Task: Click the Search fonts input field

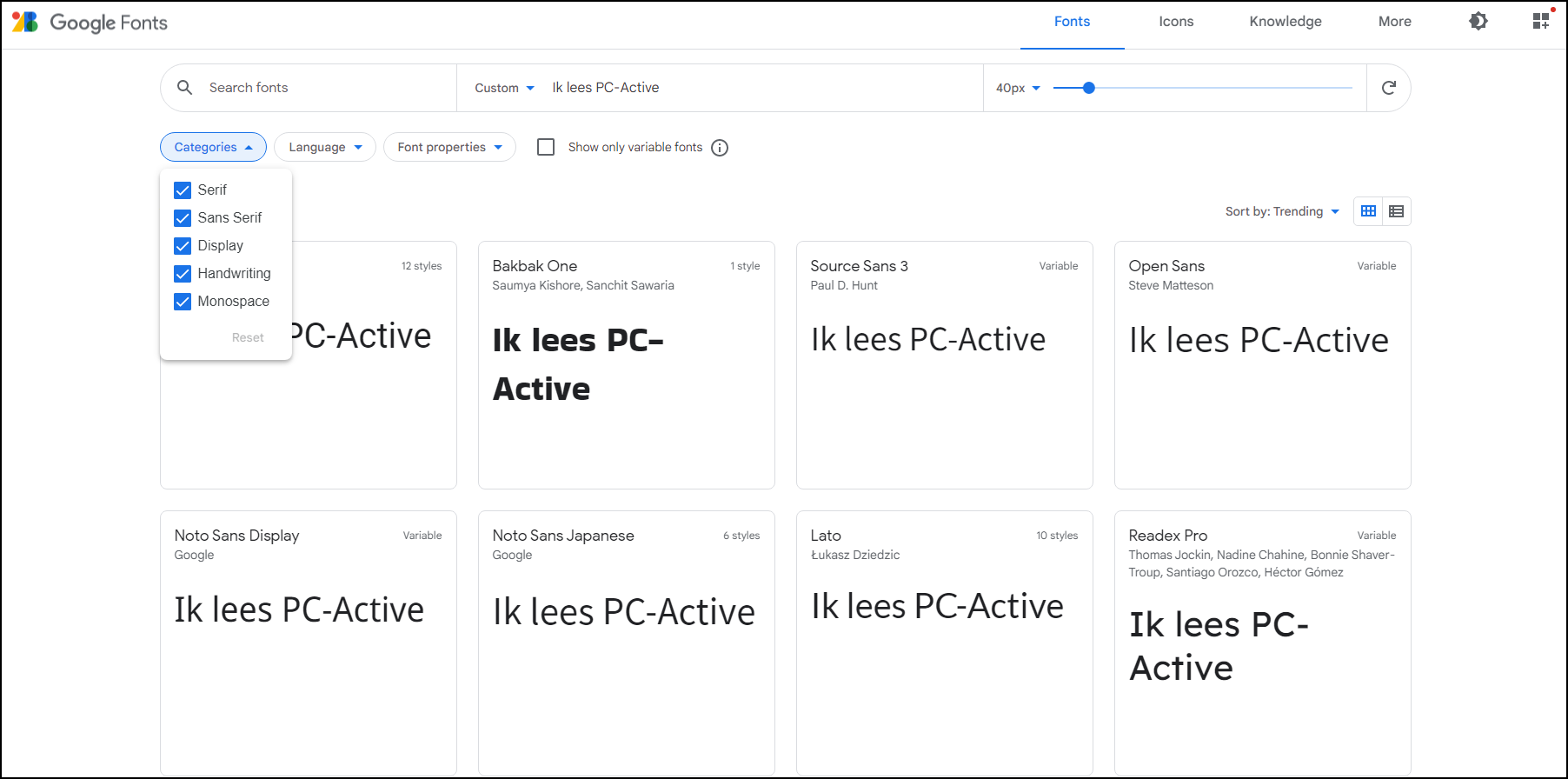Action: point(326,88)
